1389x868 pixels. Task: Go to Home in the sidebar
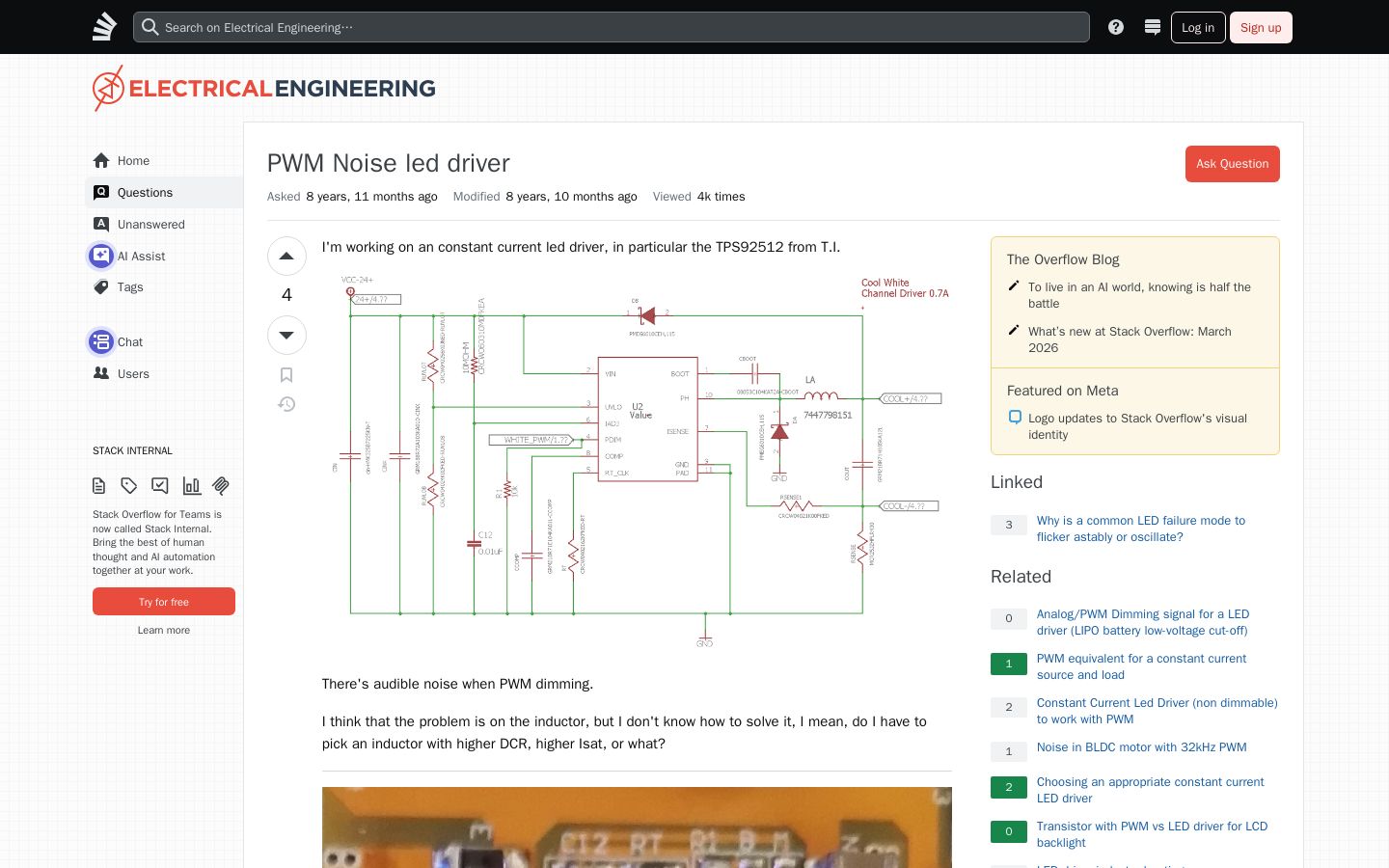[x=163, y=160]
